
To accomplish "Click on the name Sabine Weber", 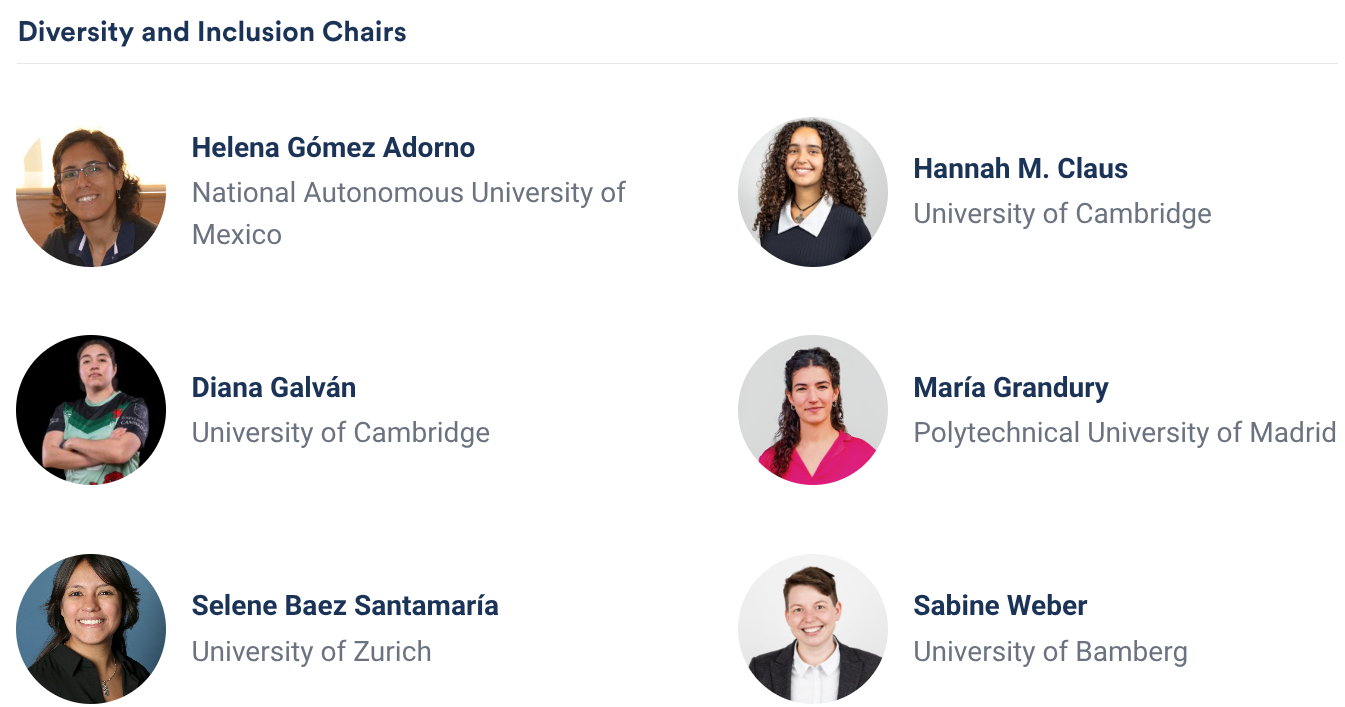I will (x=999, y=605).
